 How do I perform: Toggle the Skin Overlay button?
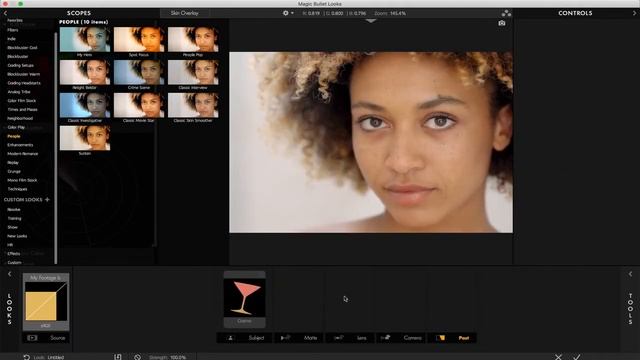pos(184,13)
